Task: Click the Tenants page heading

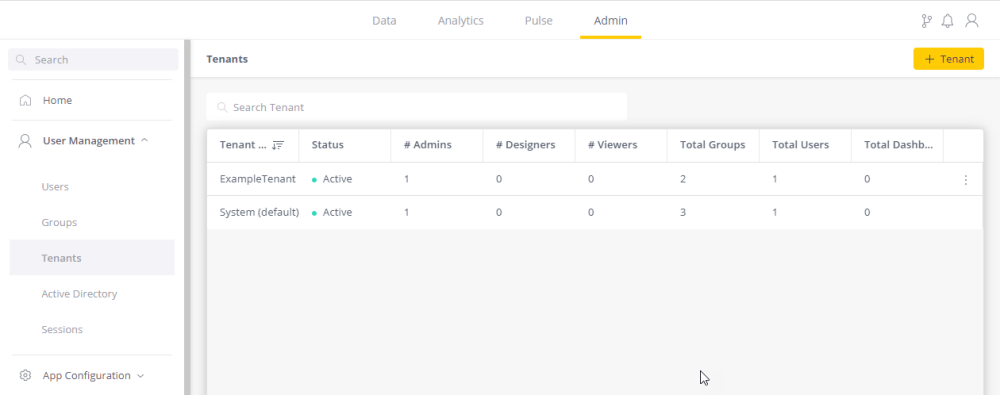Action: point(227,59)
